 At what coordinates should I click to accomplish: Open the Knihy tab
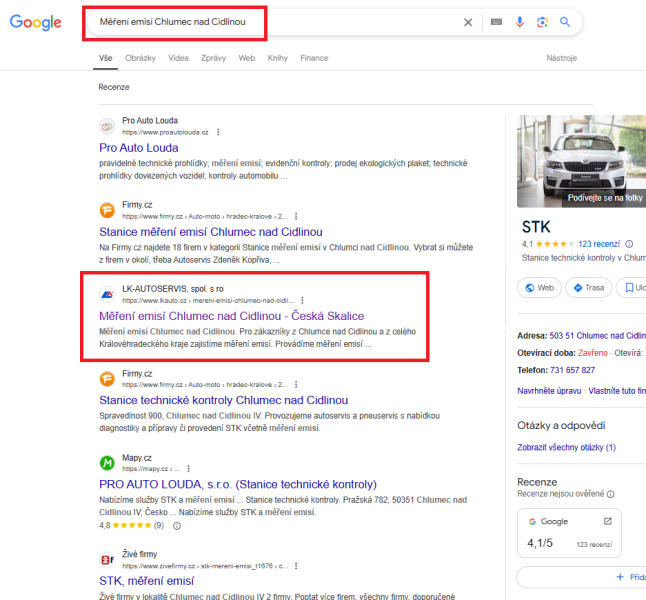coord(278,58)
